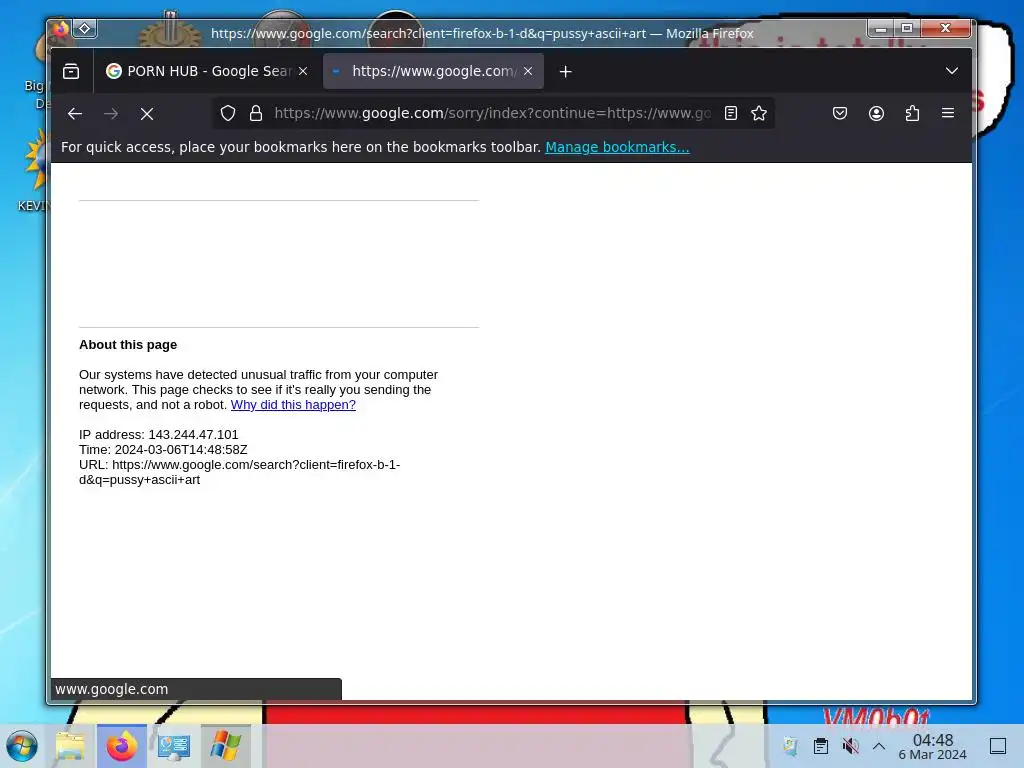Click the IP address 143.244.47.101 text
The image size is (1024, 768).
(x=159, y=435)
